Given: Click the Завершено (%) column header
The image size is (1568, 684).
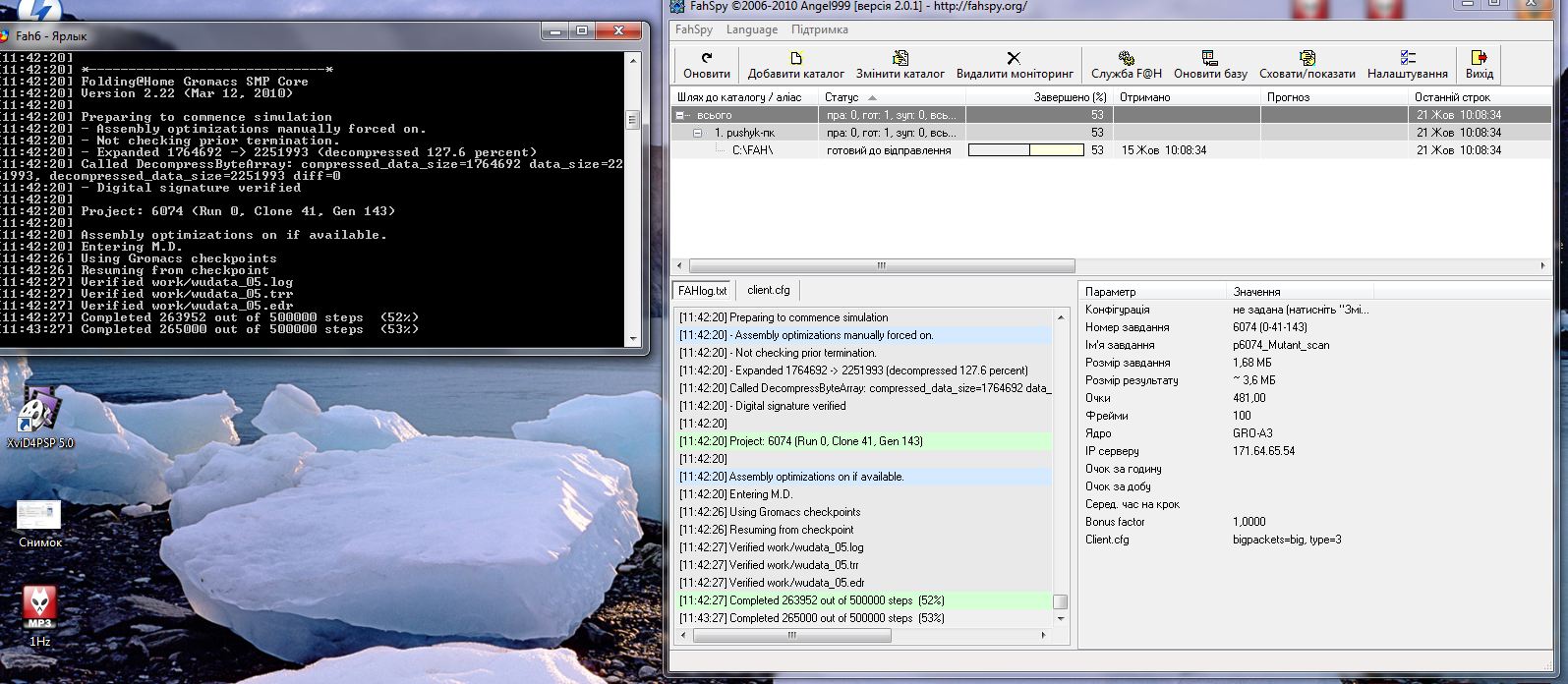Looking at the screenshot, I should click(x=1039, y=97).
